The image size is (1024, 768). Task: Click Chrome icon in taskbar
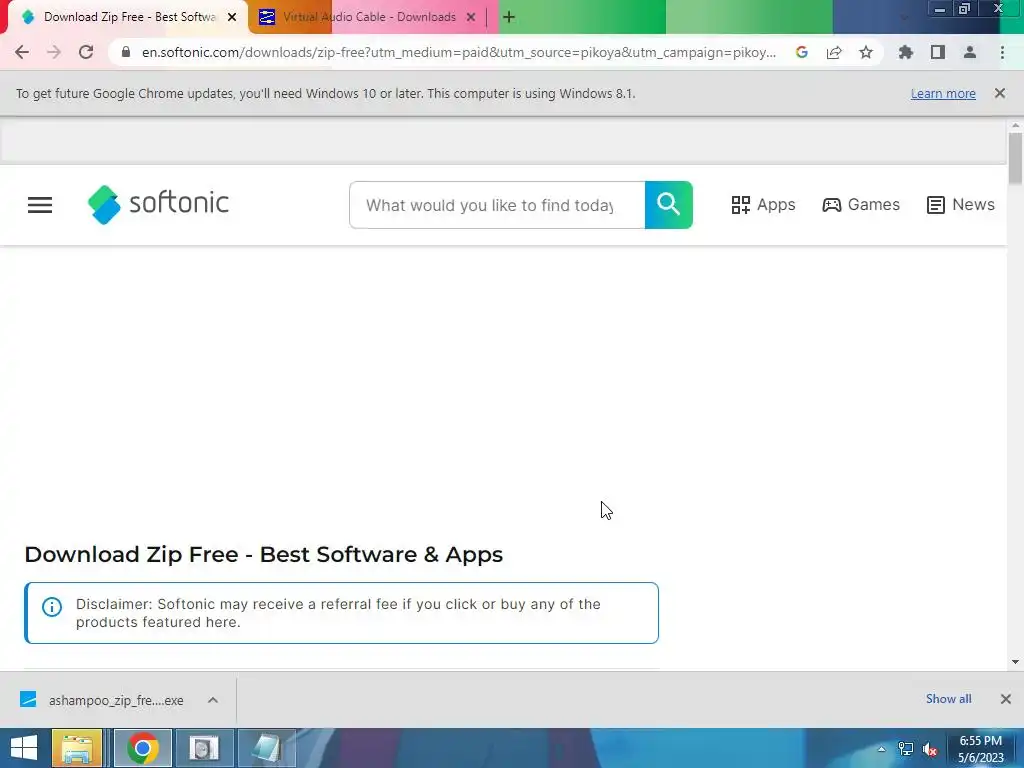point(143,748)
